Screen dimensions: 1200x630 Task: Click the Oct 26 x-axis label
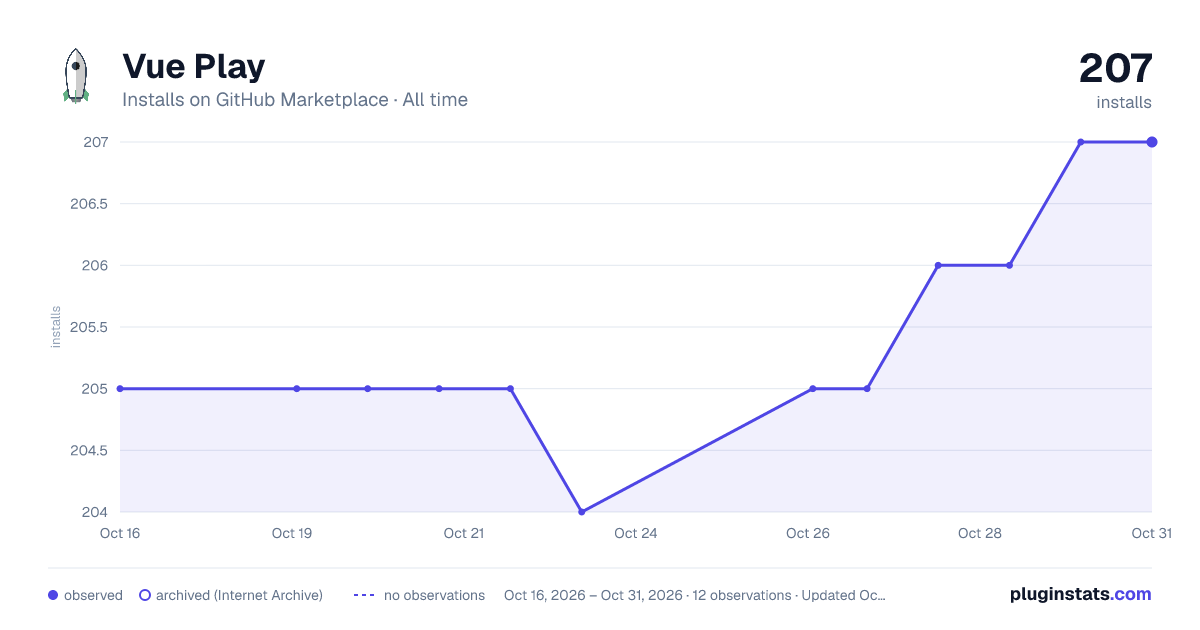808,533
